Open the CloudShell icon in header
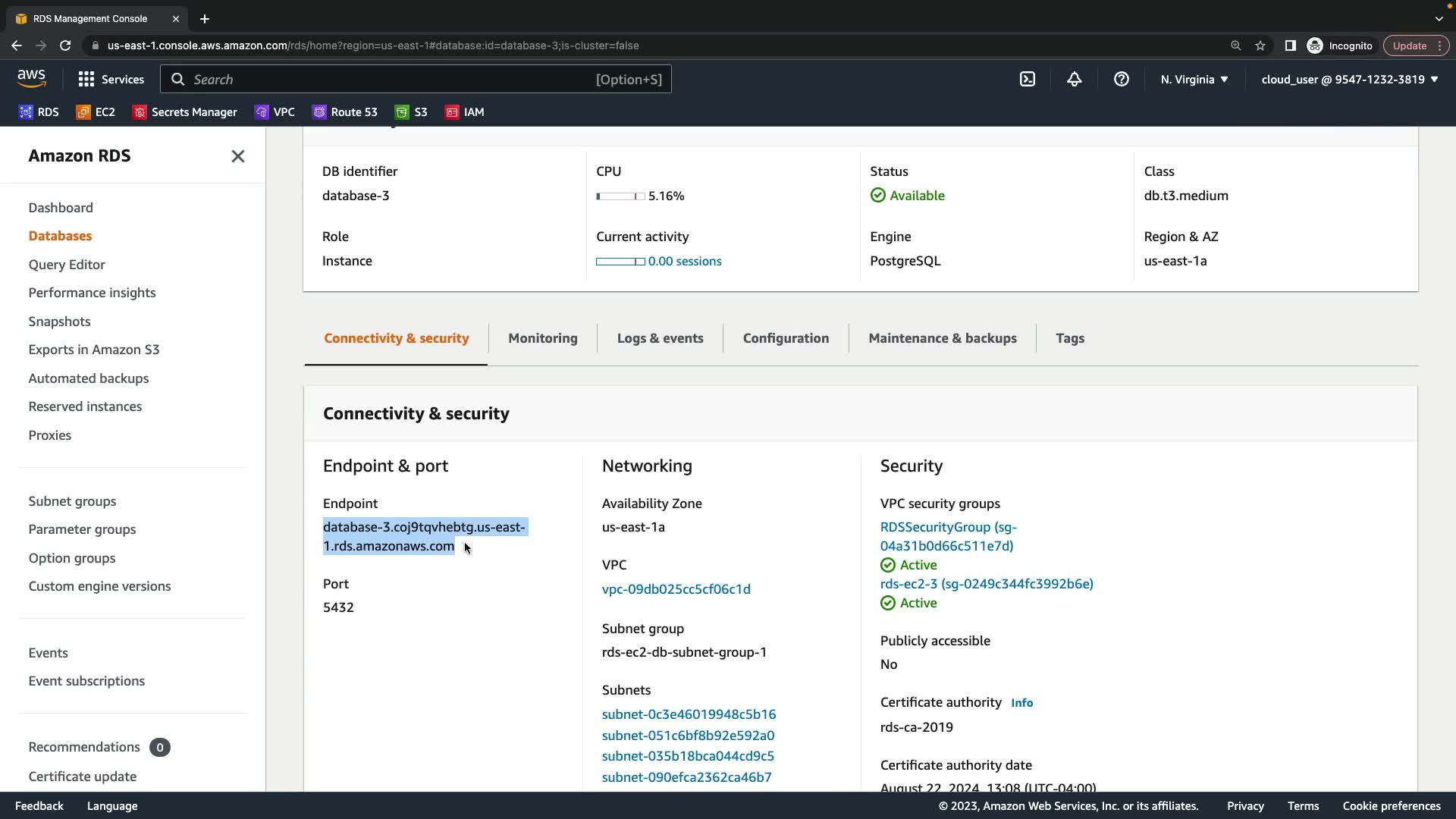The height and width of the screenshot is (819, 1456). 1027,79
